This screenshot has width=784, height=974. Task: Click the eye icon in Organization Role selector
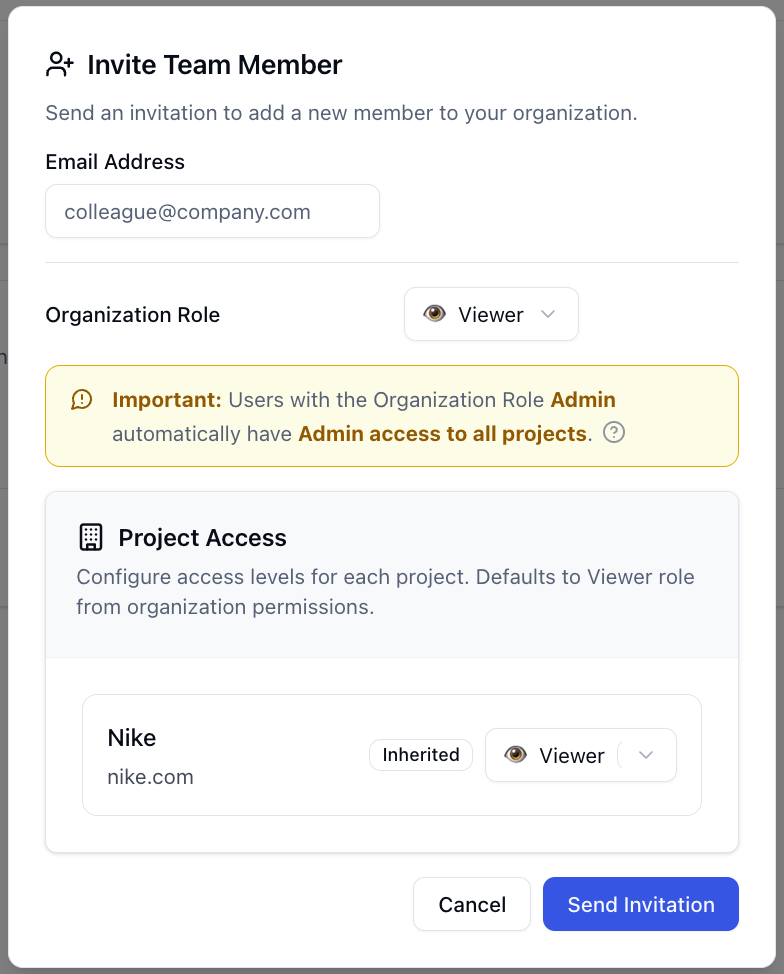coord(434,315)
